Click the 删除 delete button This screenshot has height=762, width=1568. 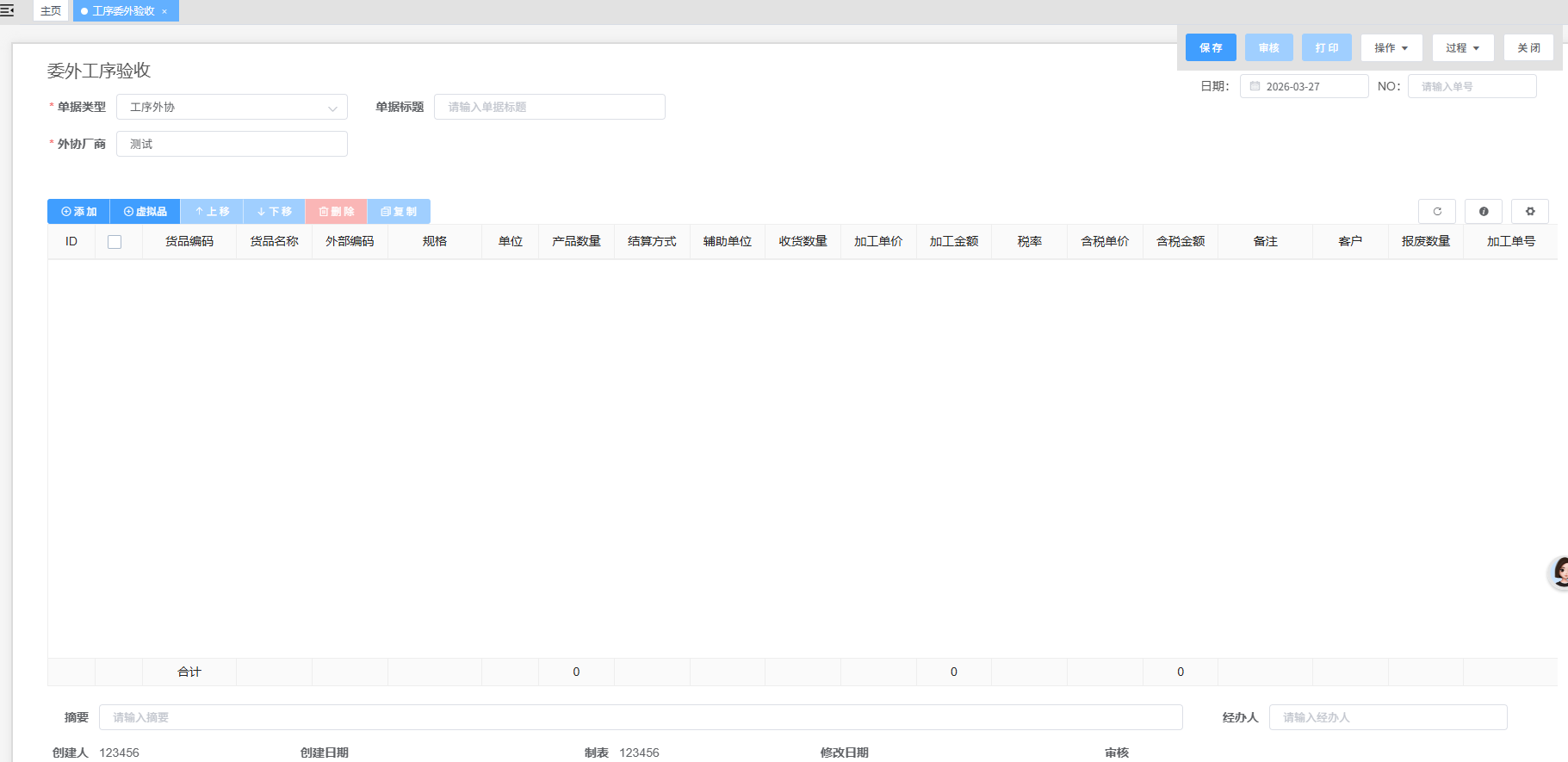pyautogui.click(x=336, y=212)
